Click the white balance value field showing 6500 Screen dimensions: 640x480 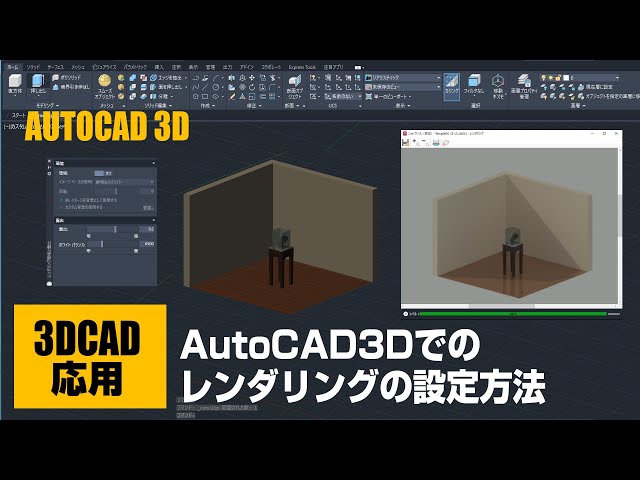[x=147, y=244]
